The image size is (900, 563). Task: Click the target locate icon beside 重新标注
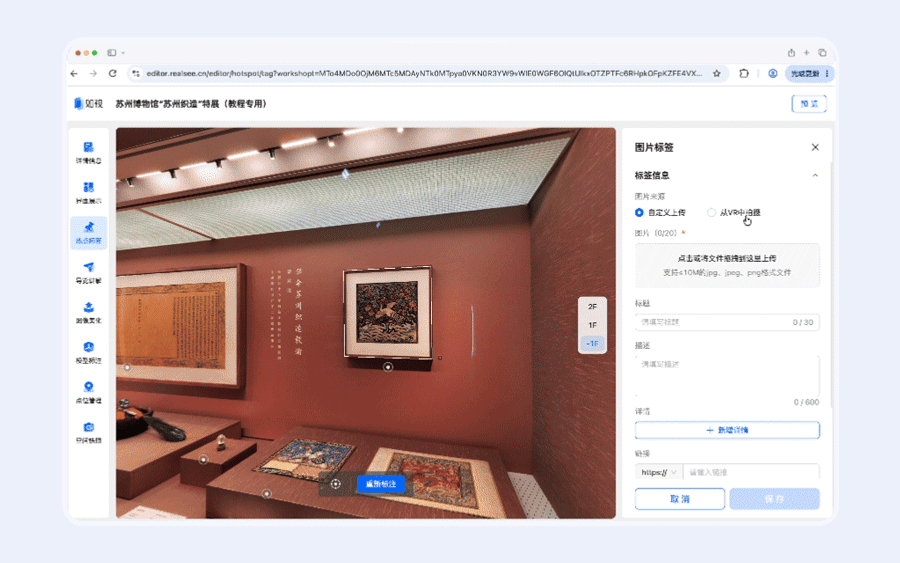point(336,484)
